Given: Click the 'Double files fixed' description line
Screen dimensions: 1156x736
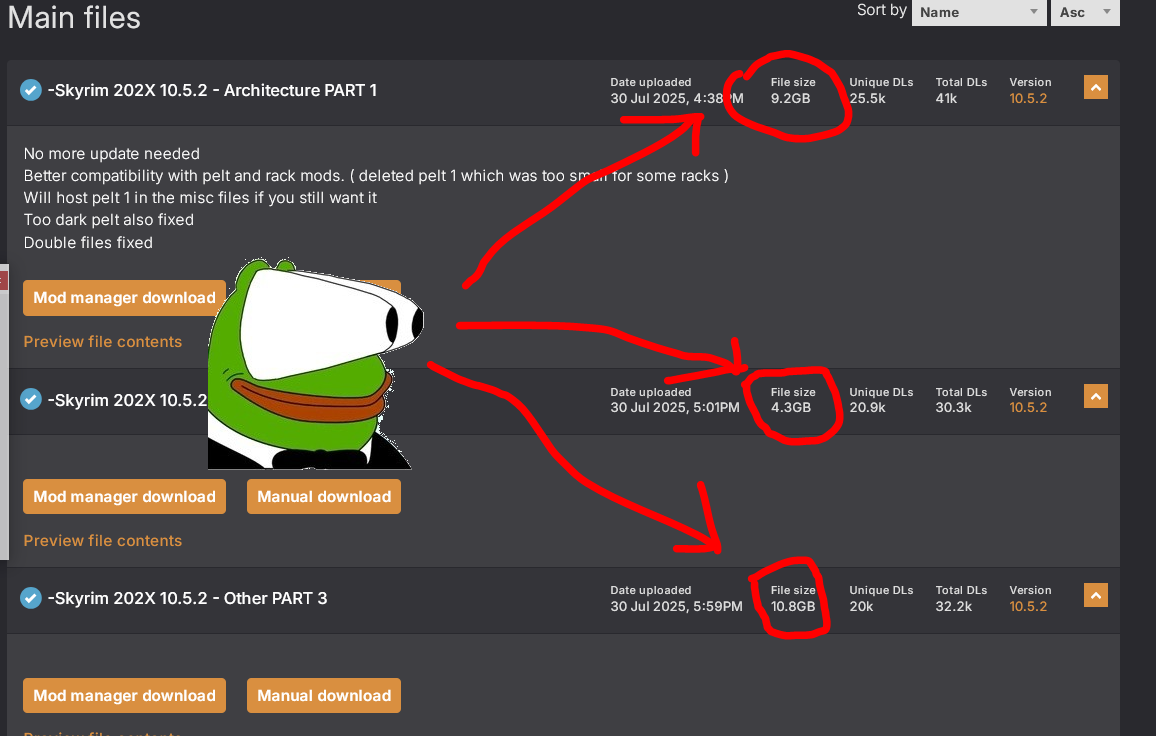Looking at the screenshot, I should click(x=88, y=243).
